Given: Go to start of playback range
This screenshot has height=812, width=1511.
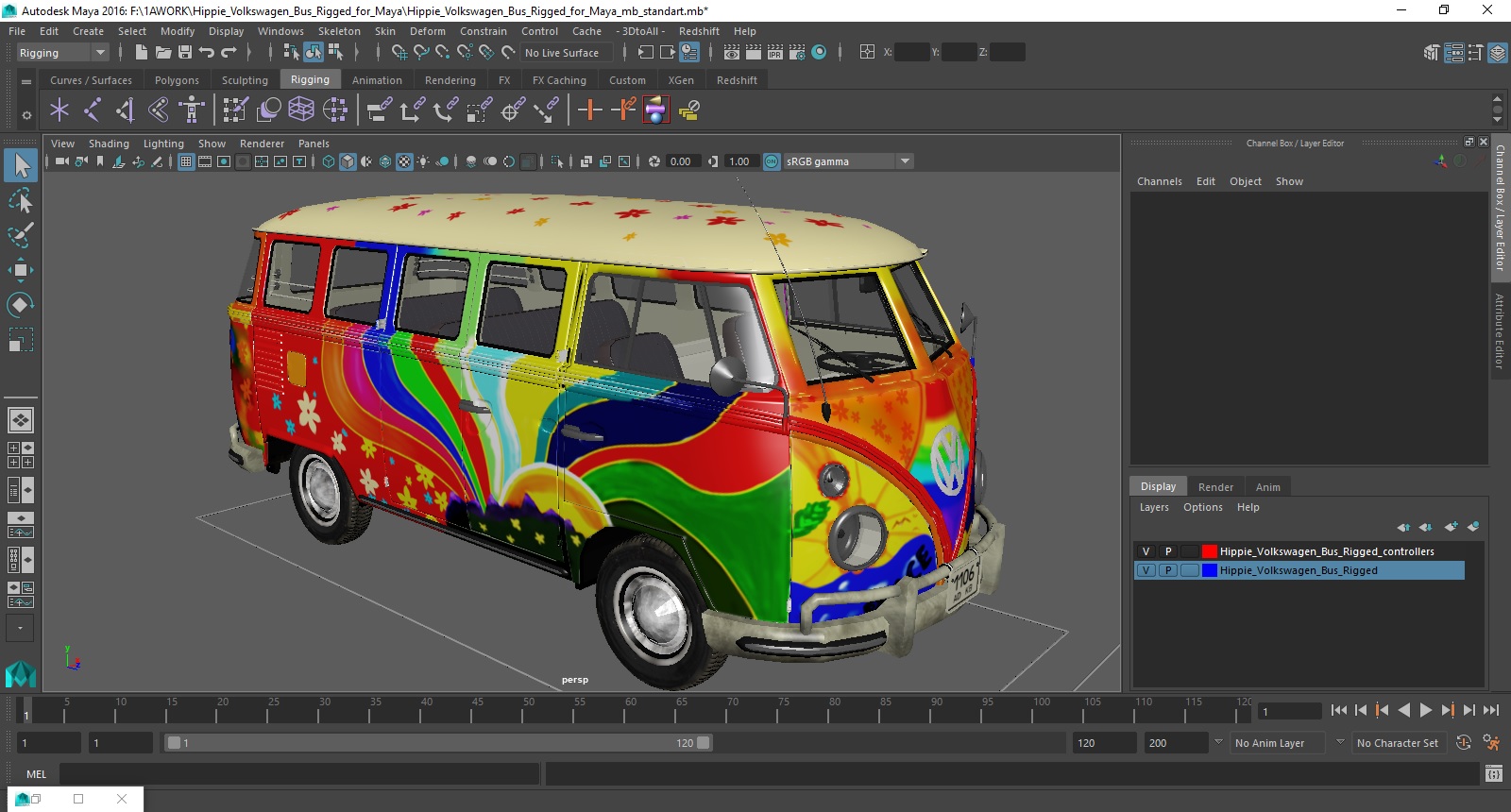Looking at the screenshot, I should coord(1339,710).
